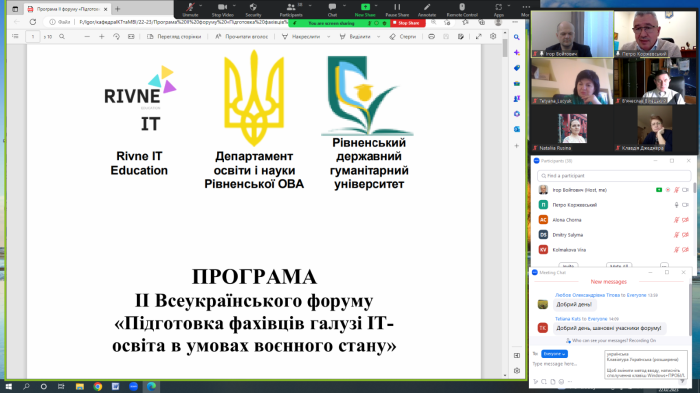This screenshot has height=393, width=700.
Task: Enter PDF full screen mode
Action: (x=479, y=37)
